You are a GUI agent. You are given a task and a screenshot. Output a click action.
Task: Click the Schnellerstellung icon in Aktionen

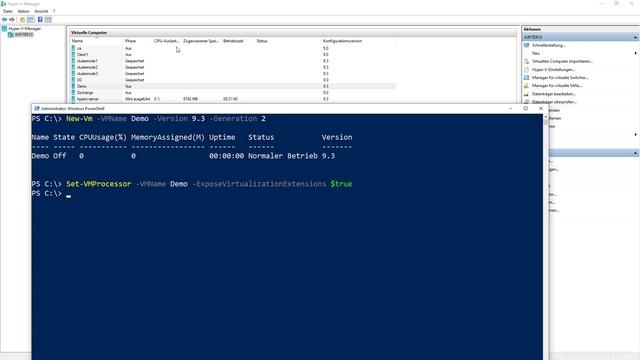pos(527,45)
